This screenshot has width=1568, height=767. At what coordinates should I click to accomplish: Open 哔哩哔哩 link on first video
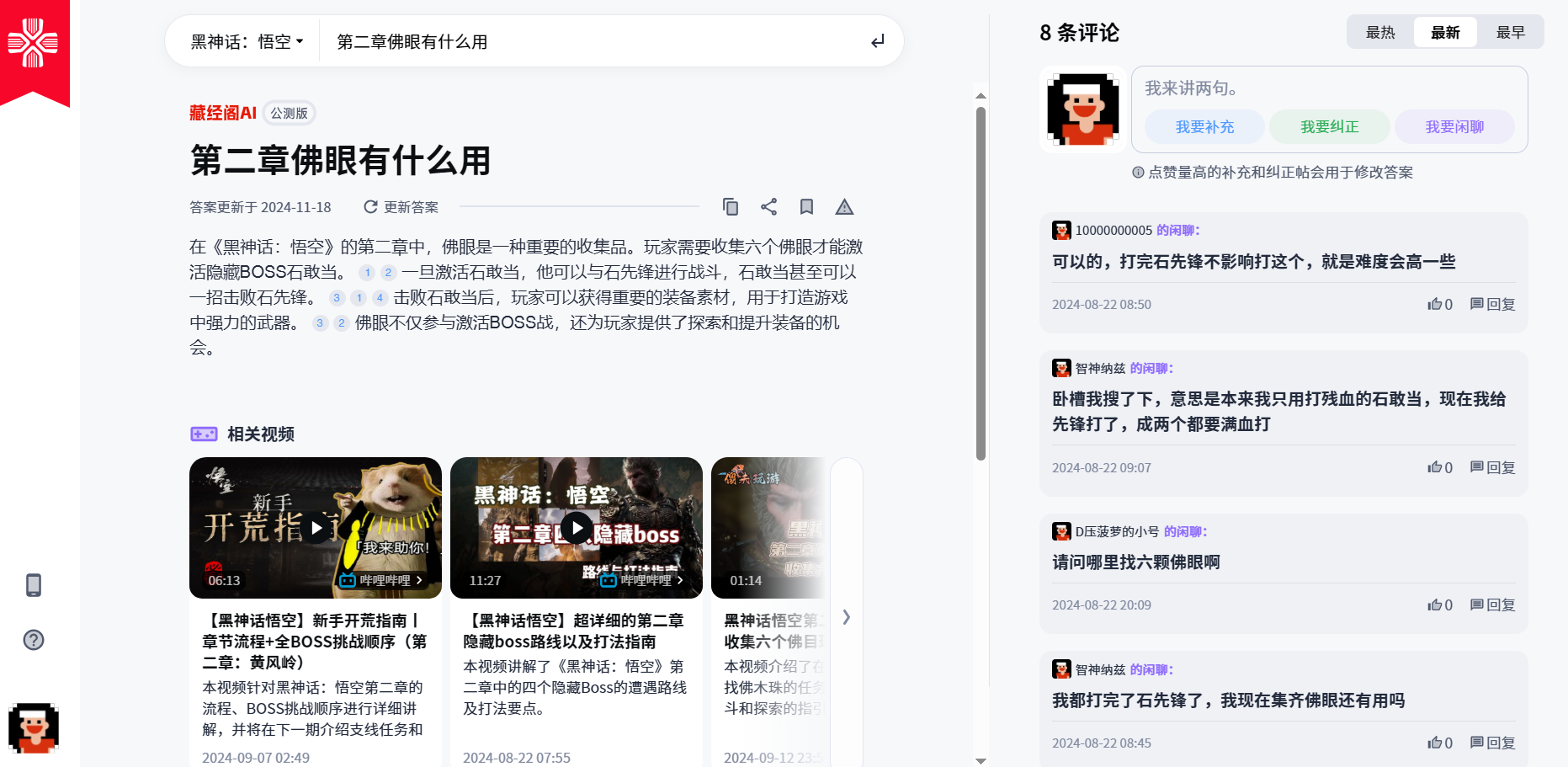click(380, 580)
